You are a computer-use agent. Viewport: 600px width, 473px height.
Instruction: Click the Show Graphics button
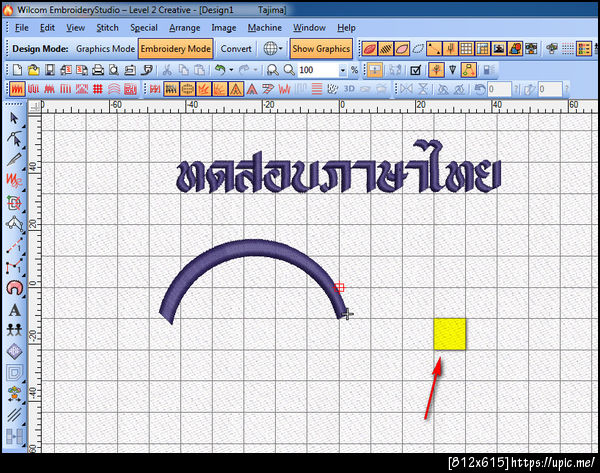pos(321,49)
